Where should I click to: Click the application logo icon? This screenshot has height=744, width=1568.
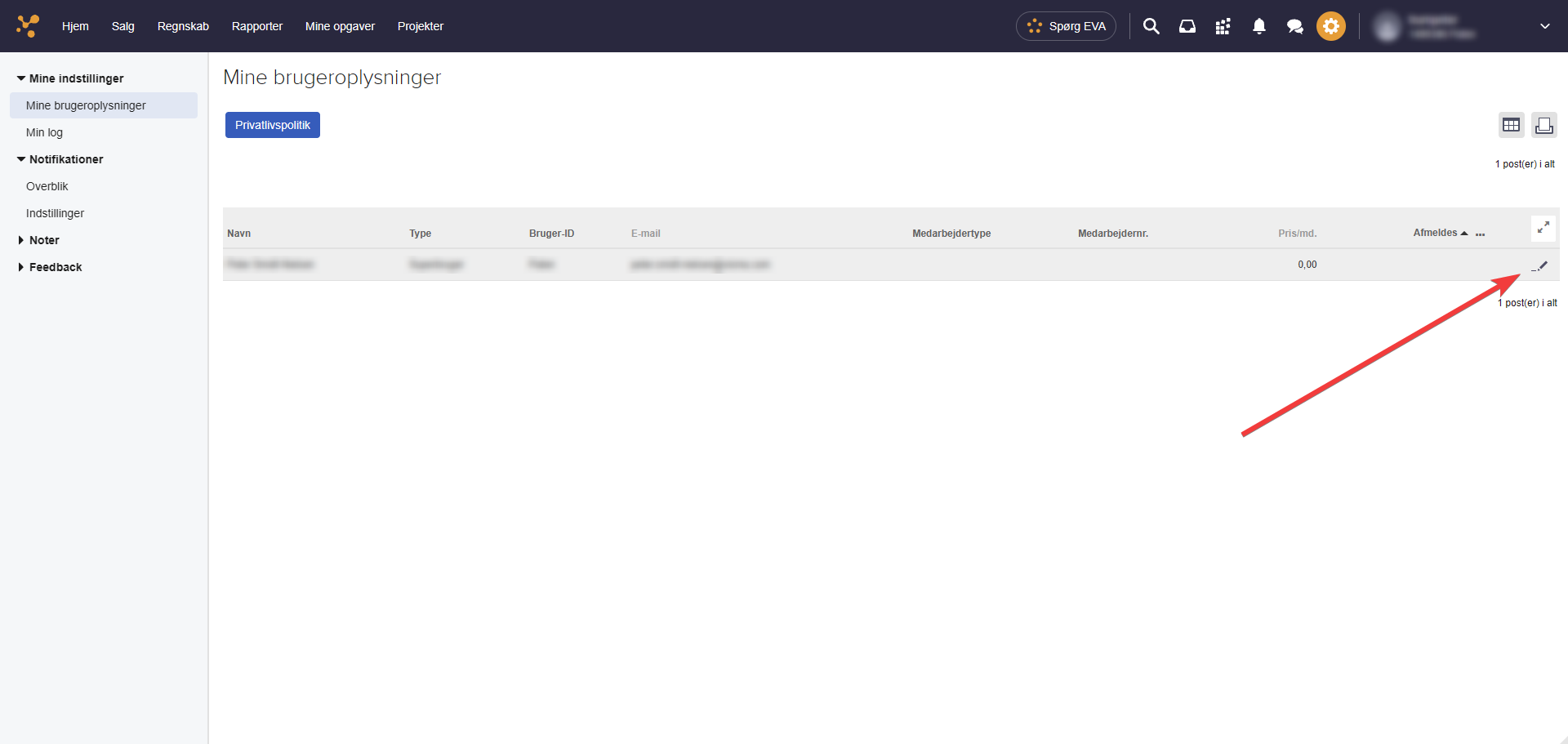click(28, 26)
